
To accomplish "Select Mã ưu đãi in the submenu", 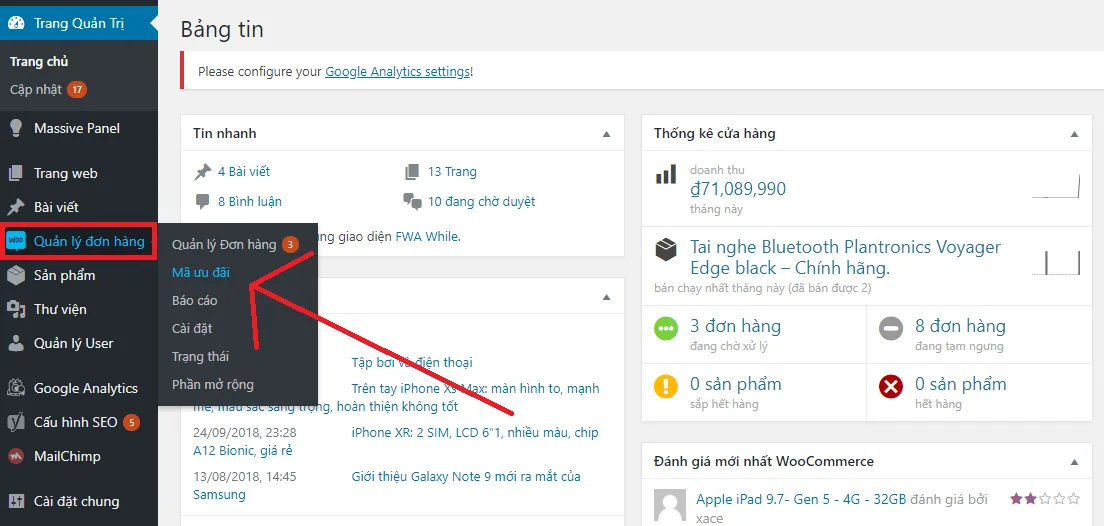I will coord(201,273).
